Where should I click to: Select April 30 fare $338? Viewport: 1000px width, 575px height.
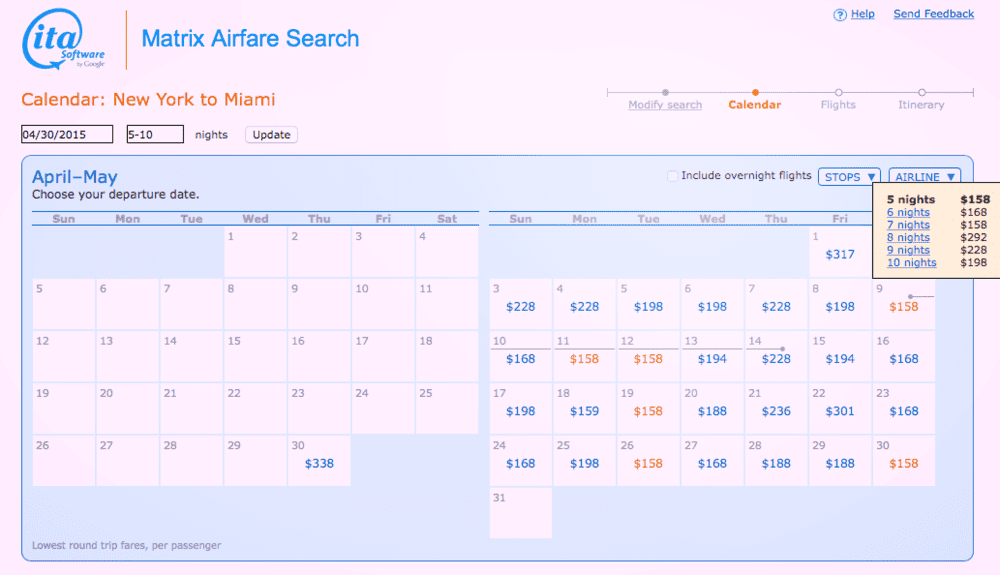click(319, 463)
